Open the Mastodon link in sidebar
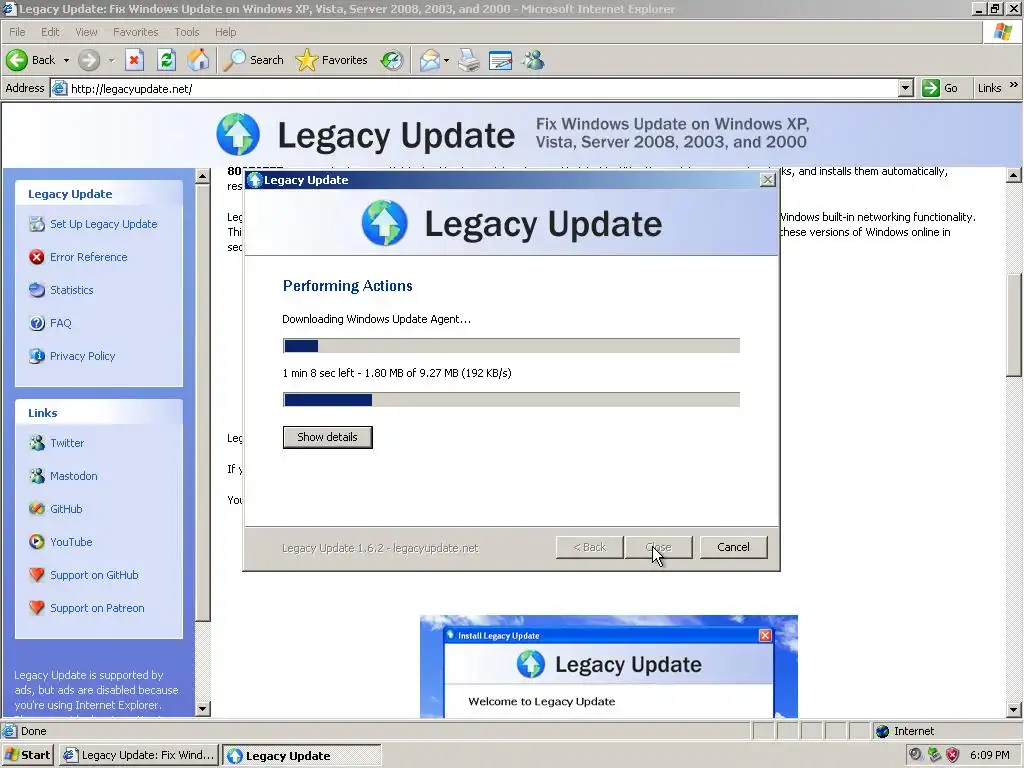This screenshot has height=768, width=1024. pos(73,476)
